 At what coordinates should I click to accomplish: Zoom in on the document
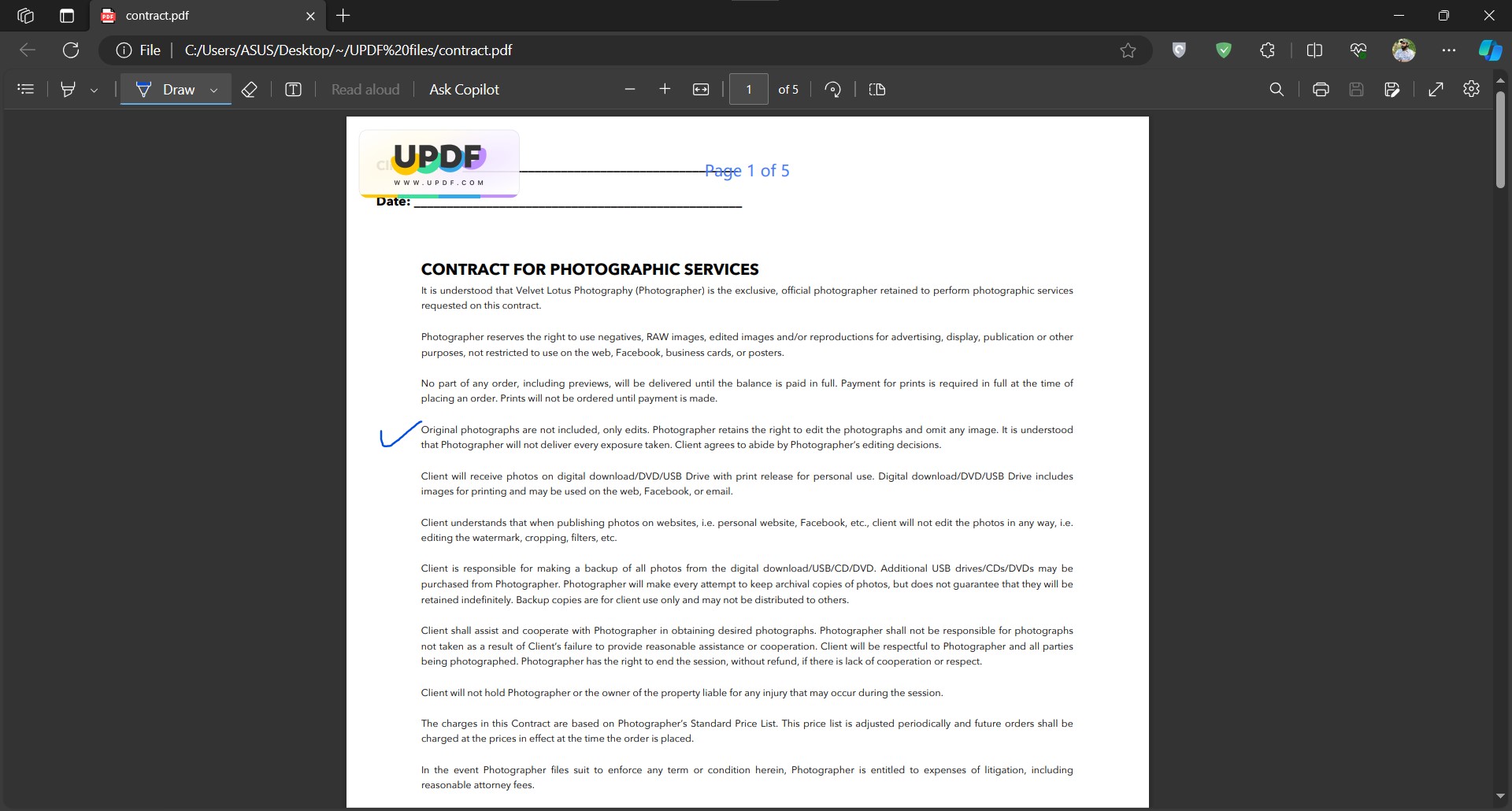(x=665, y=89)
